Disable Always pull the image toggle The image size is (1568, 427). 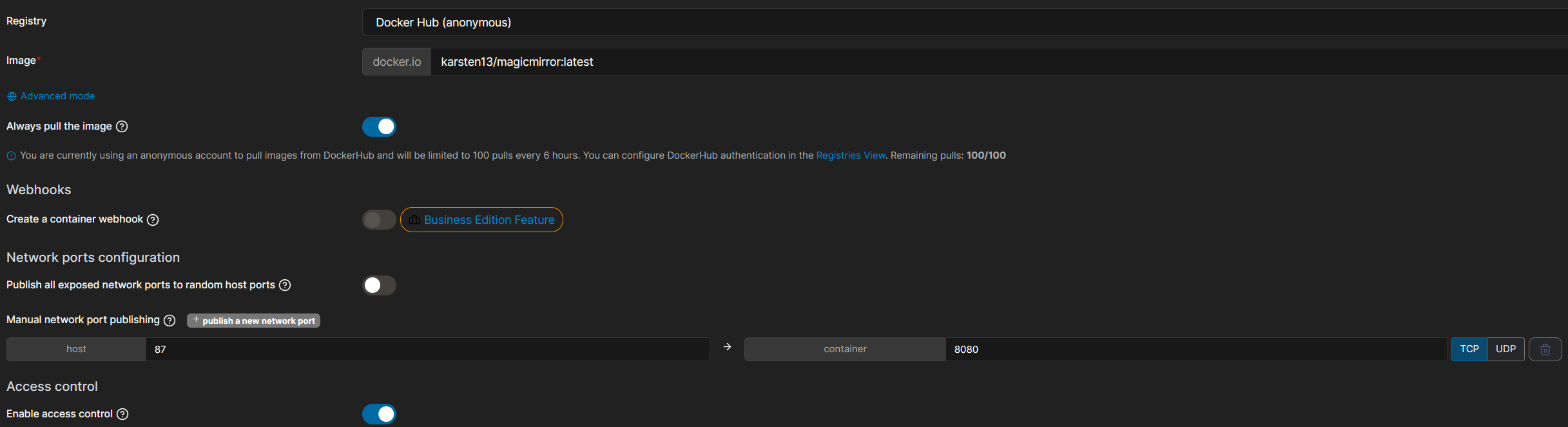click(x=379, y=126)
